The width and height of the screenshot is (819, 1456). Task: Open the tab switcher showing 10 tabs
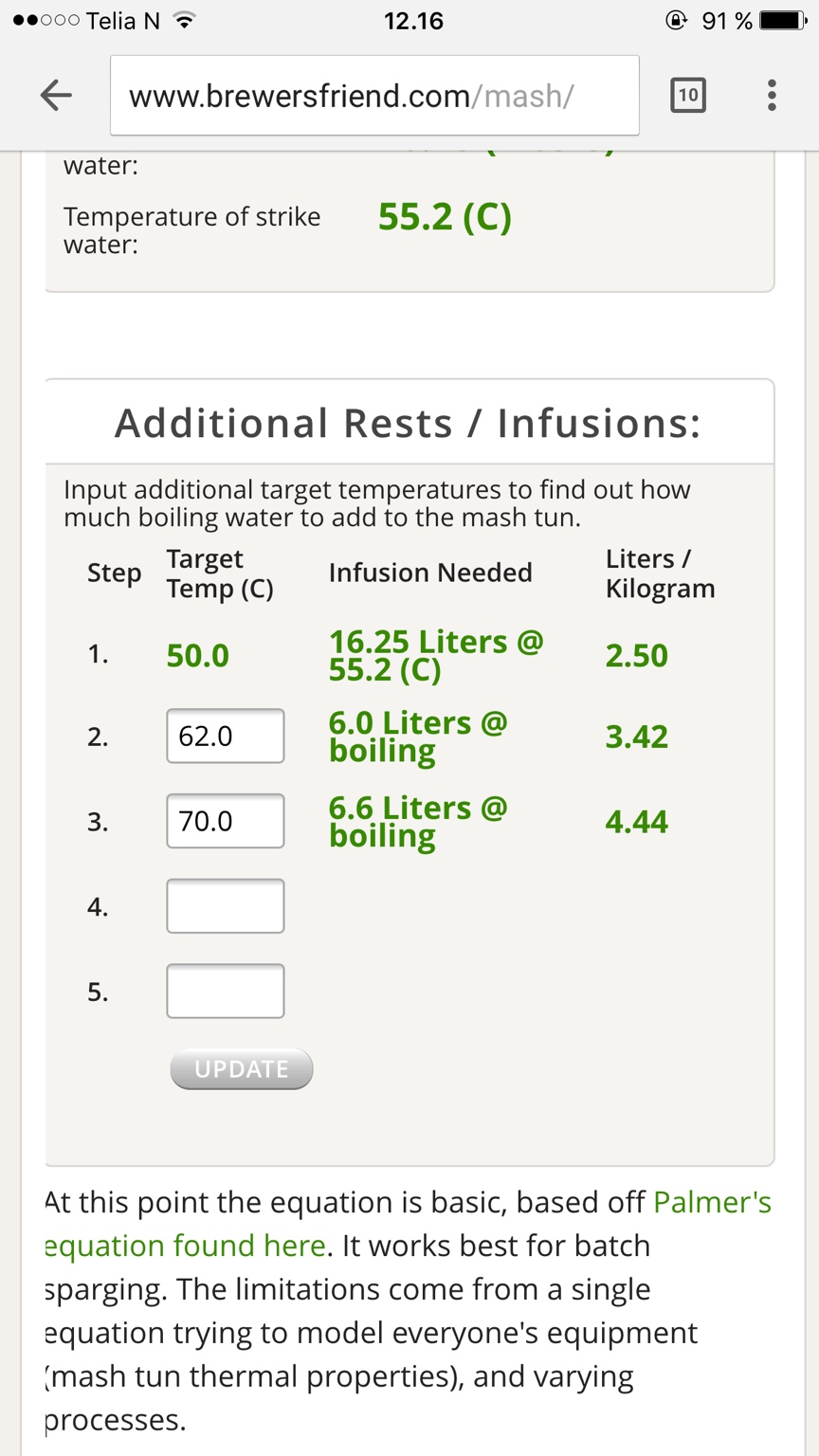687,95
